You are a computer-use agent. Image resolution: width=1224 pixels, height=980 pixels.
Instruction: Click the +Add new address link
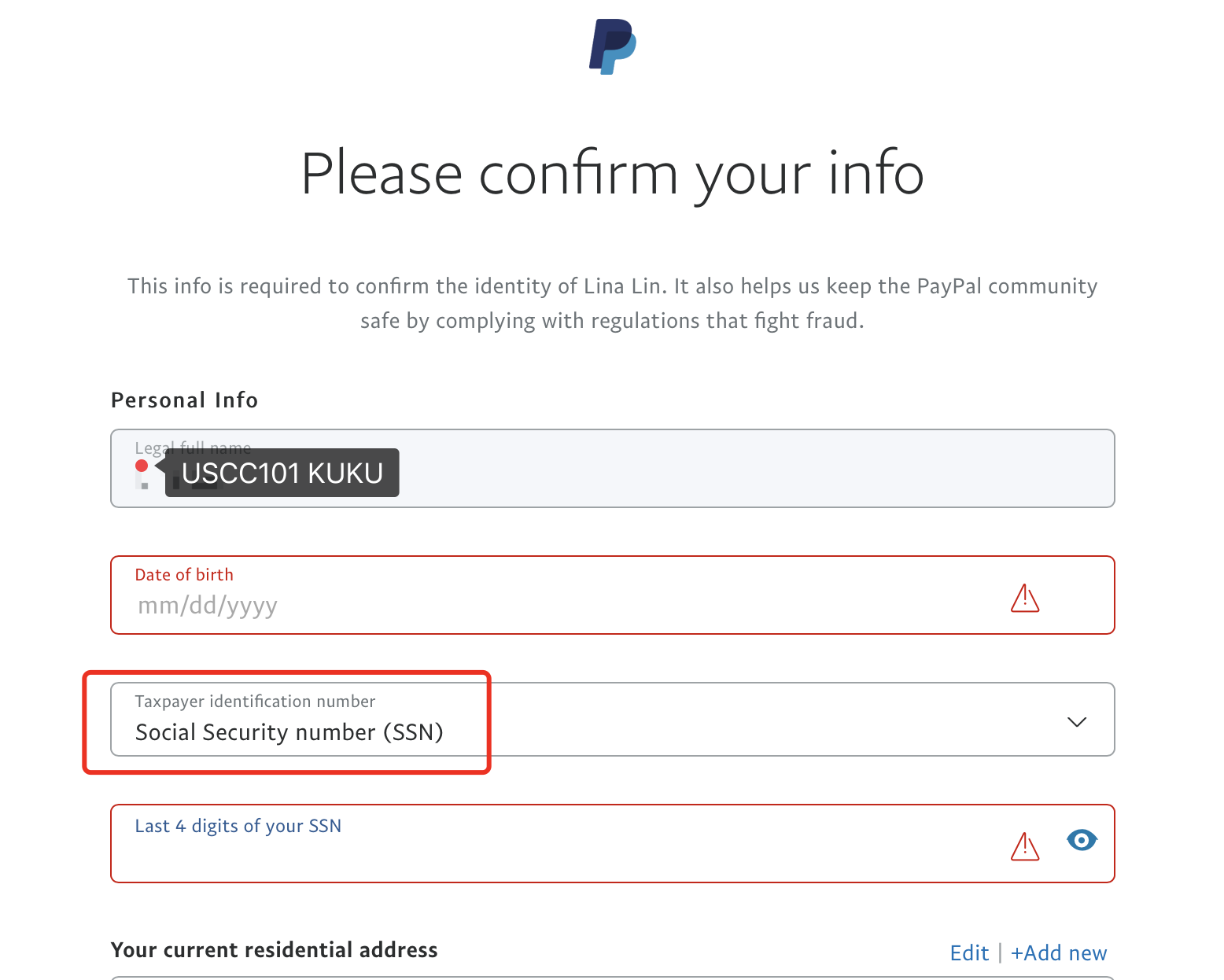tap(1058, 953)
